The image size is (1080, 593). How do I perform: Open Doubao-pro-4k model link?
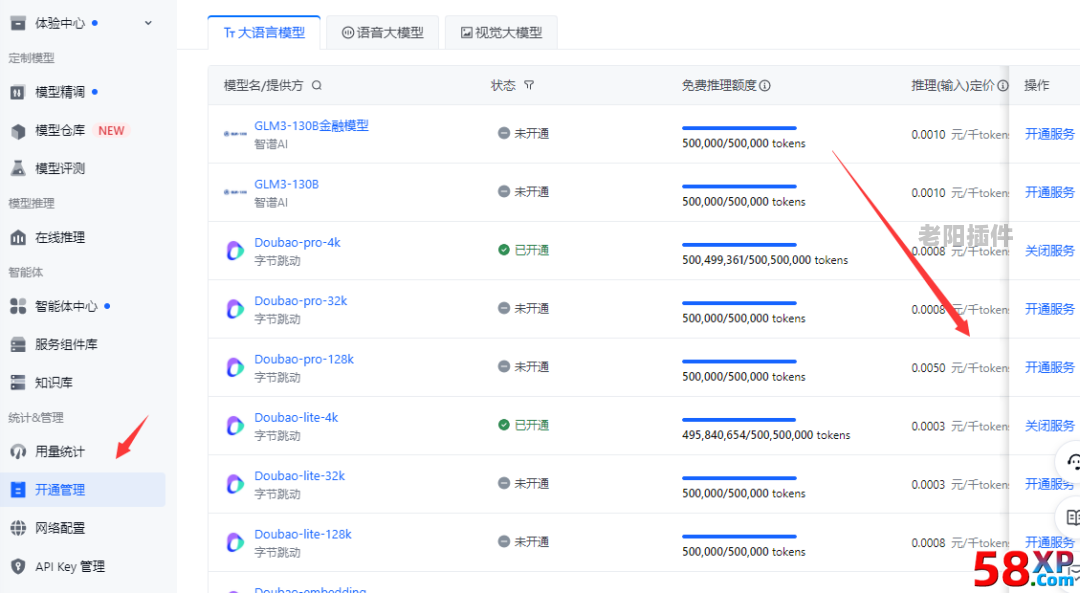click(298, 242)
